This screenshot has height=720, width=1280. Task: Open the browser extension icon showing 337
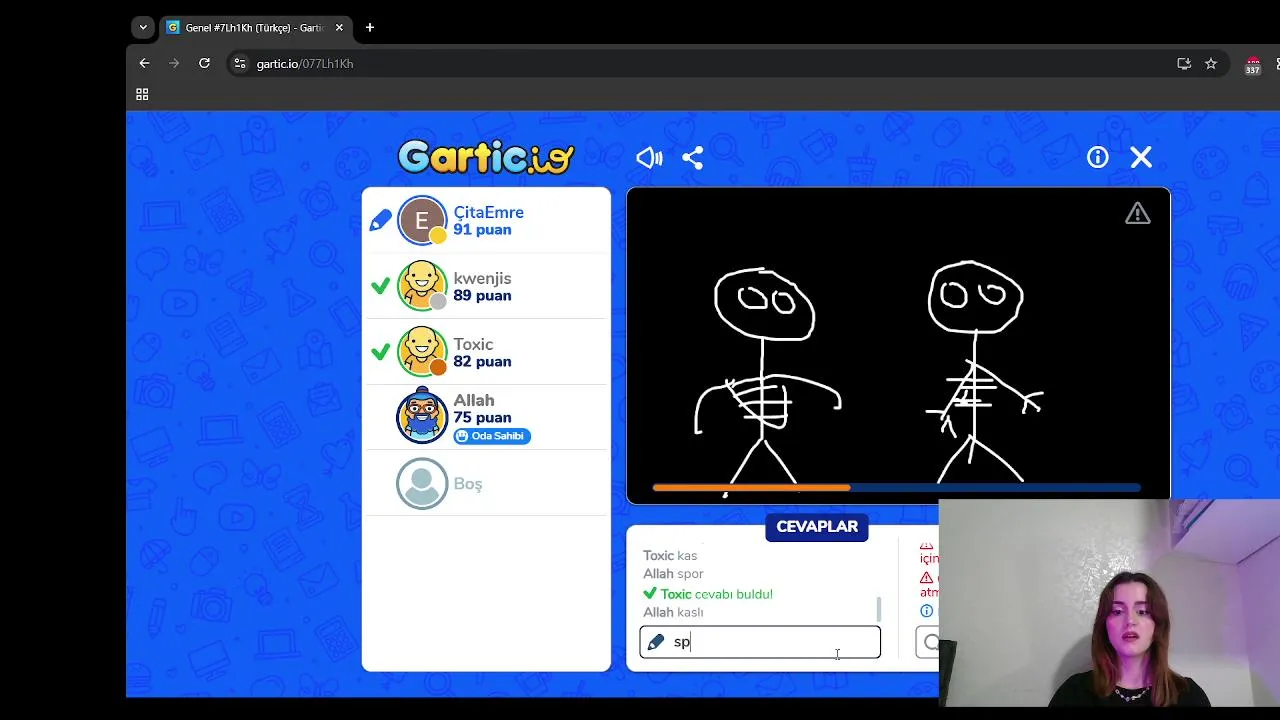pos(1252,65)
